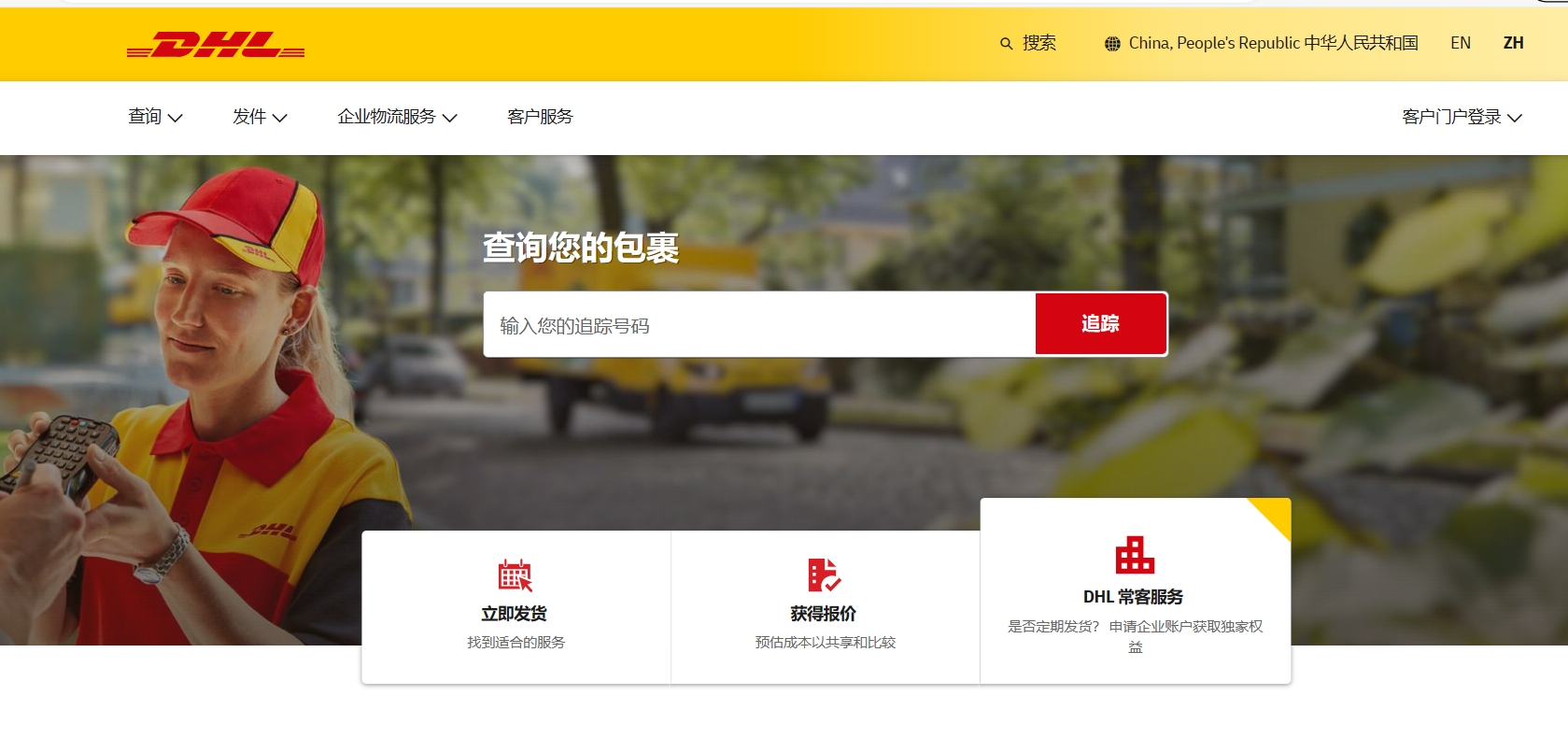Open the 企业物流服务 dropdown

397,117
